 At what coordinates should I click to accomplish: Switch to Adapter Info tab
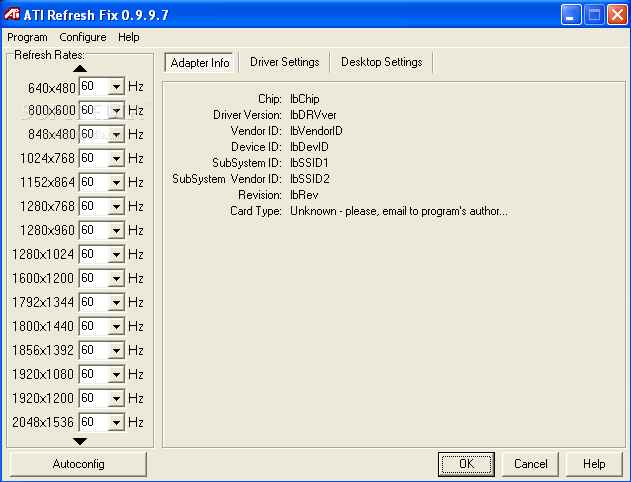[199, 63]
